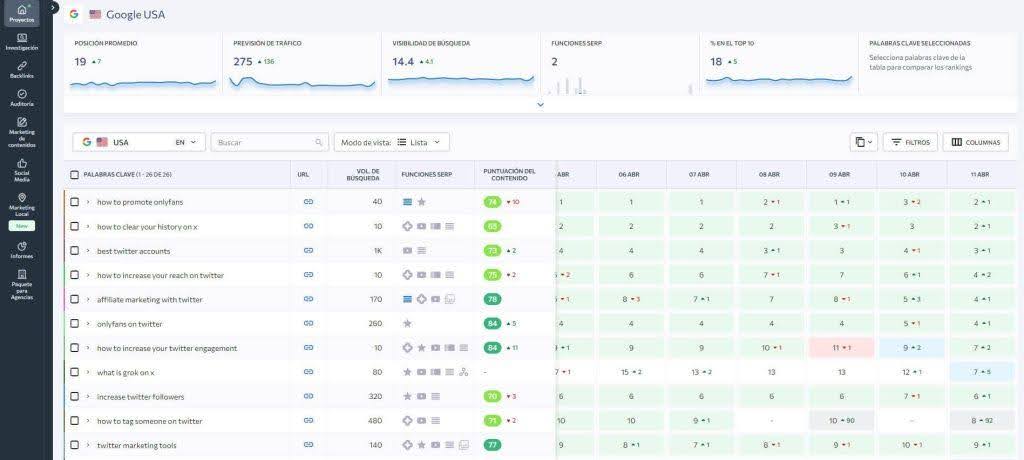Click star SERP feature icon for onlyfans on twitter
Image resolution: width=1024 pixels, height=460 pixels.
pyautogui.click(x=408, y=323)
